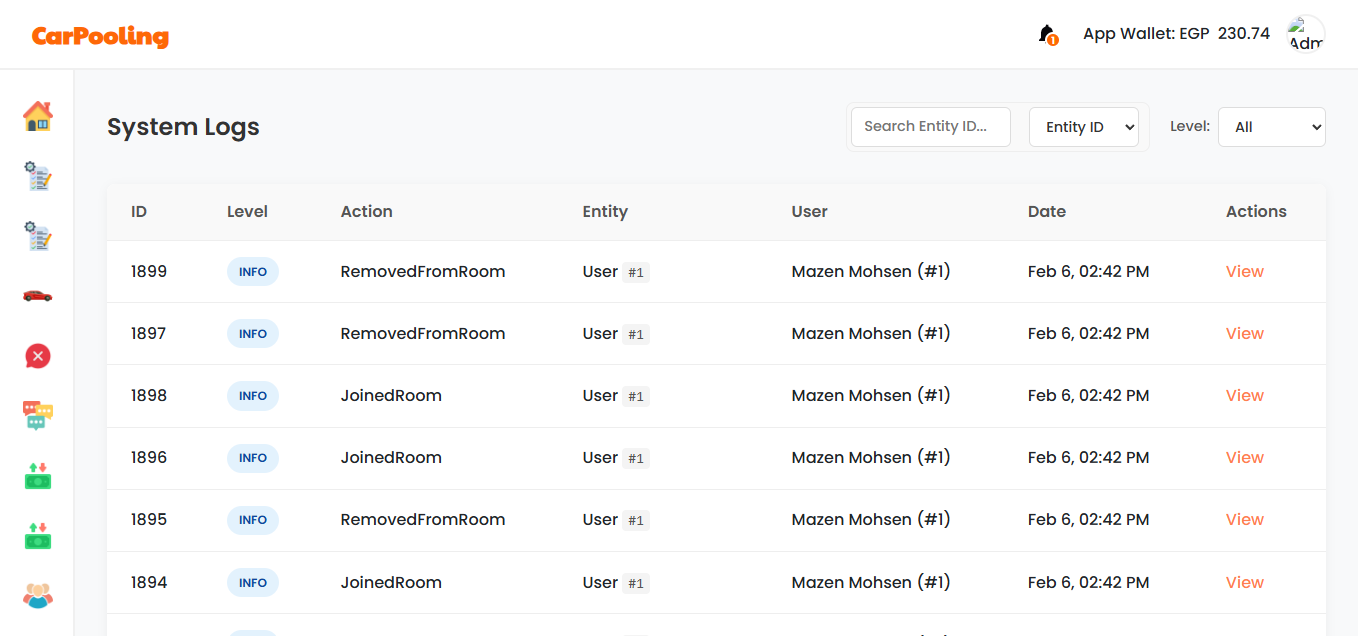Click the upper green money sidebar icon

pos(37,476)
